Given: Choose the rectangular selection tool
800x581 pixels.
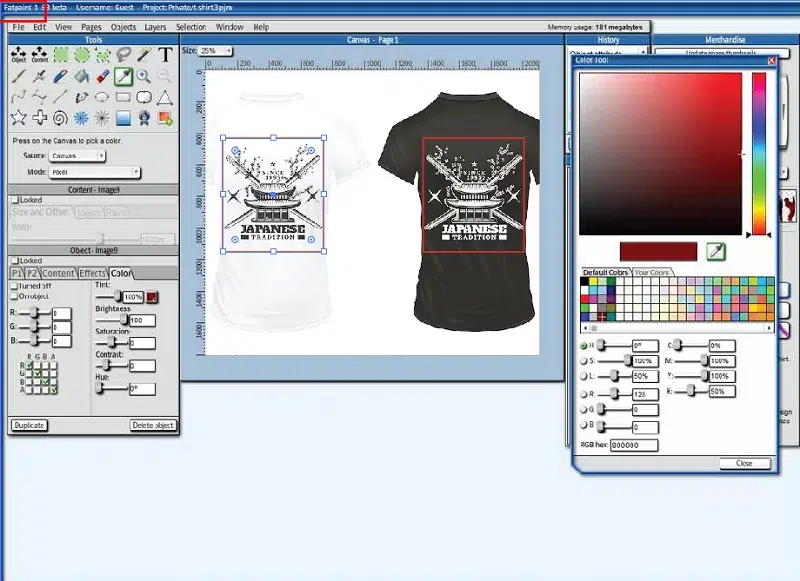Looking at the screenshot, I should [x=61, y=54].
